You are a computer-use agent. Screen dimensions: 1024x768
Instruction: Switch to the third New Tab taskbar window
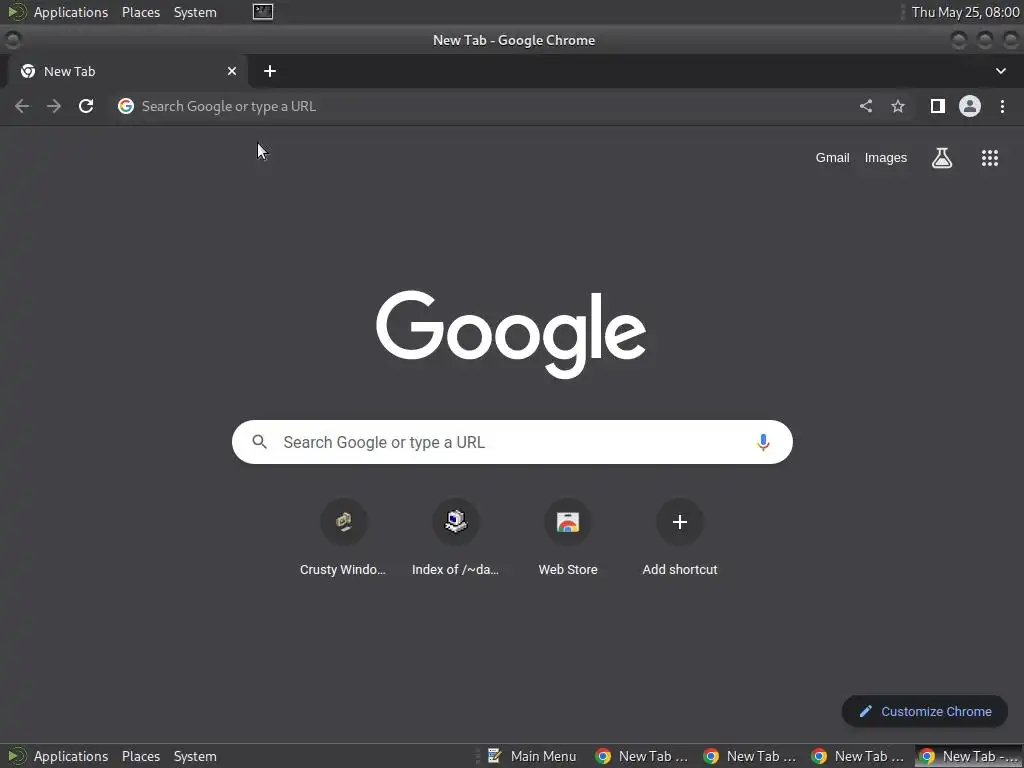click(857, 756)
